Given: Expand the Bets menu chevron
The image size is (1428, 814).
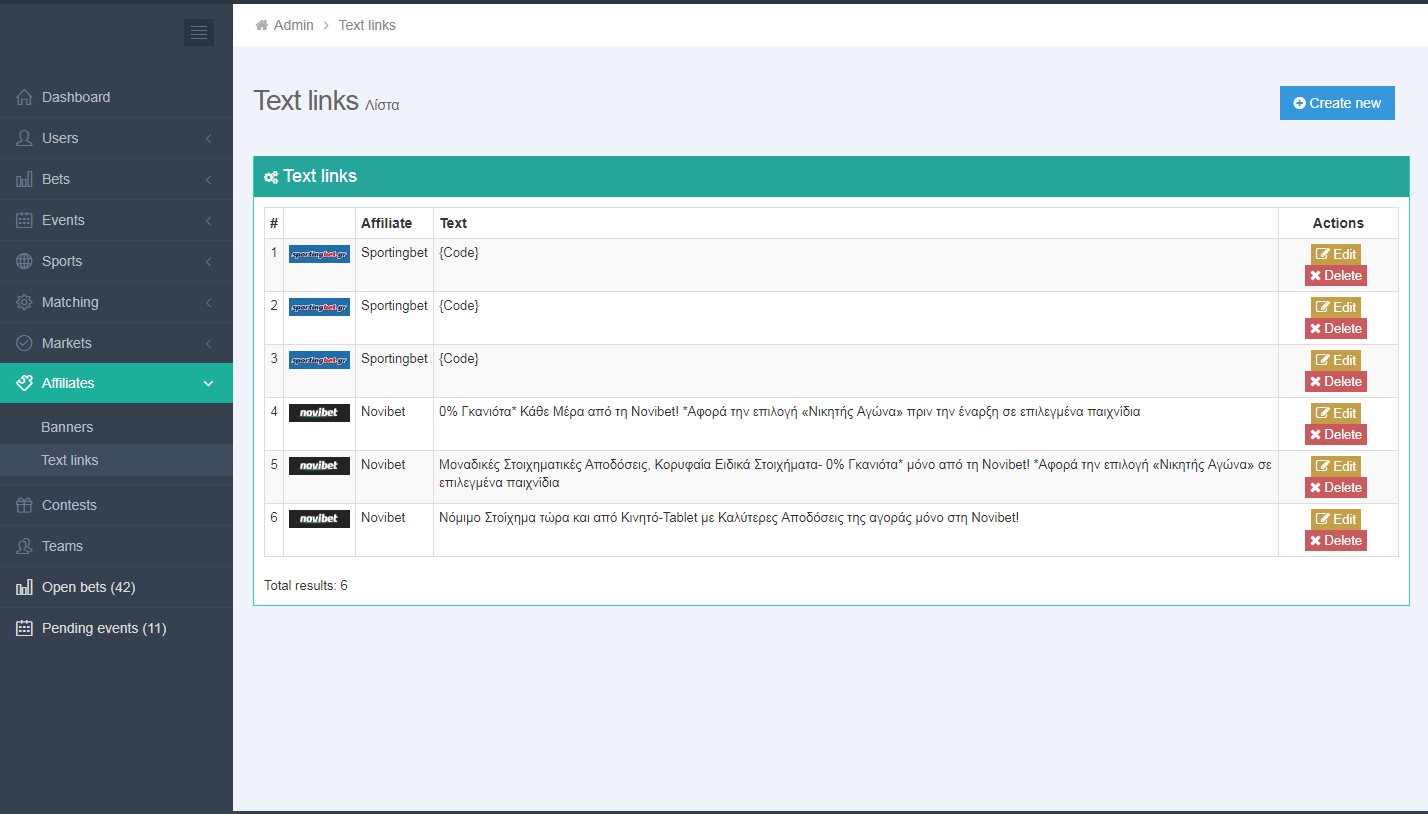Looking at the screenshot, I should pyautogui.click(x=208, y=180).
